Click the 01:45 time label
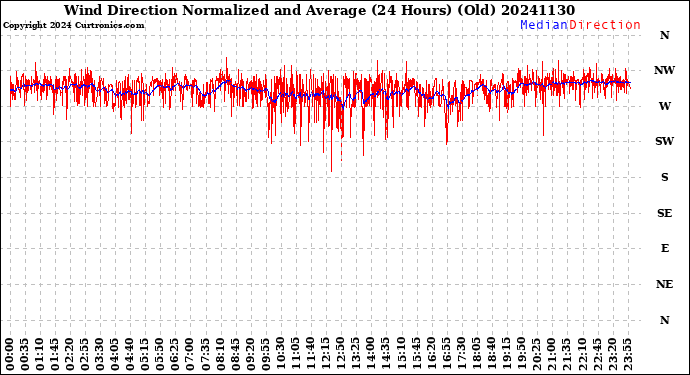 coord(55,354)
